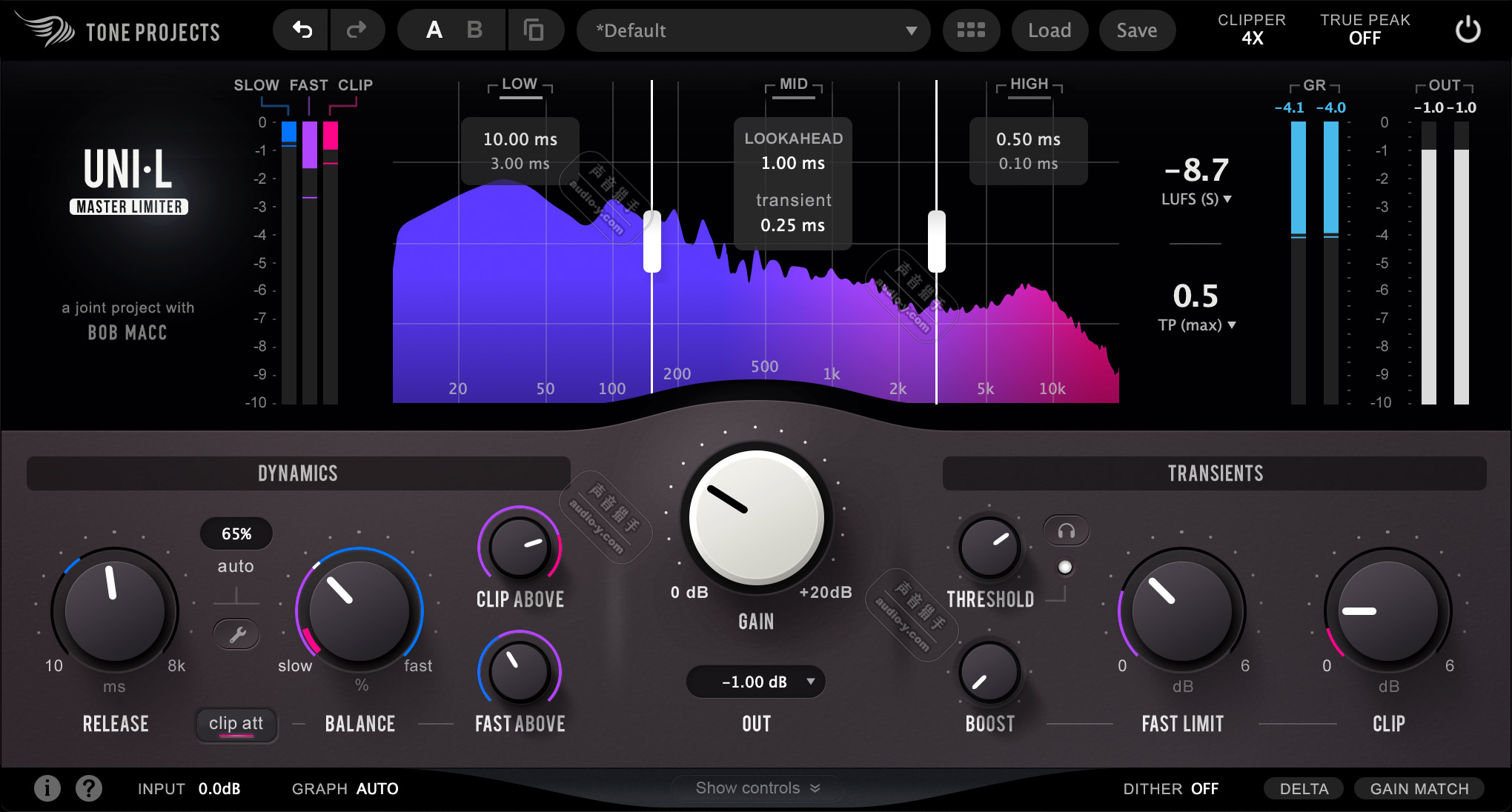Viewport: 1512px width, 812px height.
Task: Open the LUFS (S) meter mode dropdown
Action: (1196, 199)
